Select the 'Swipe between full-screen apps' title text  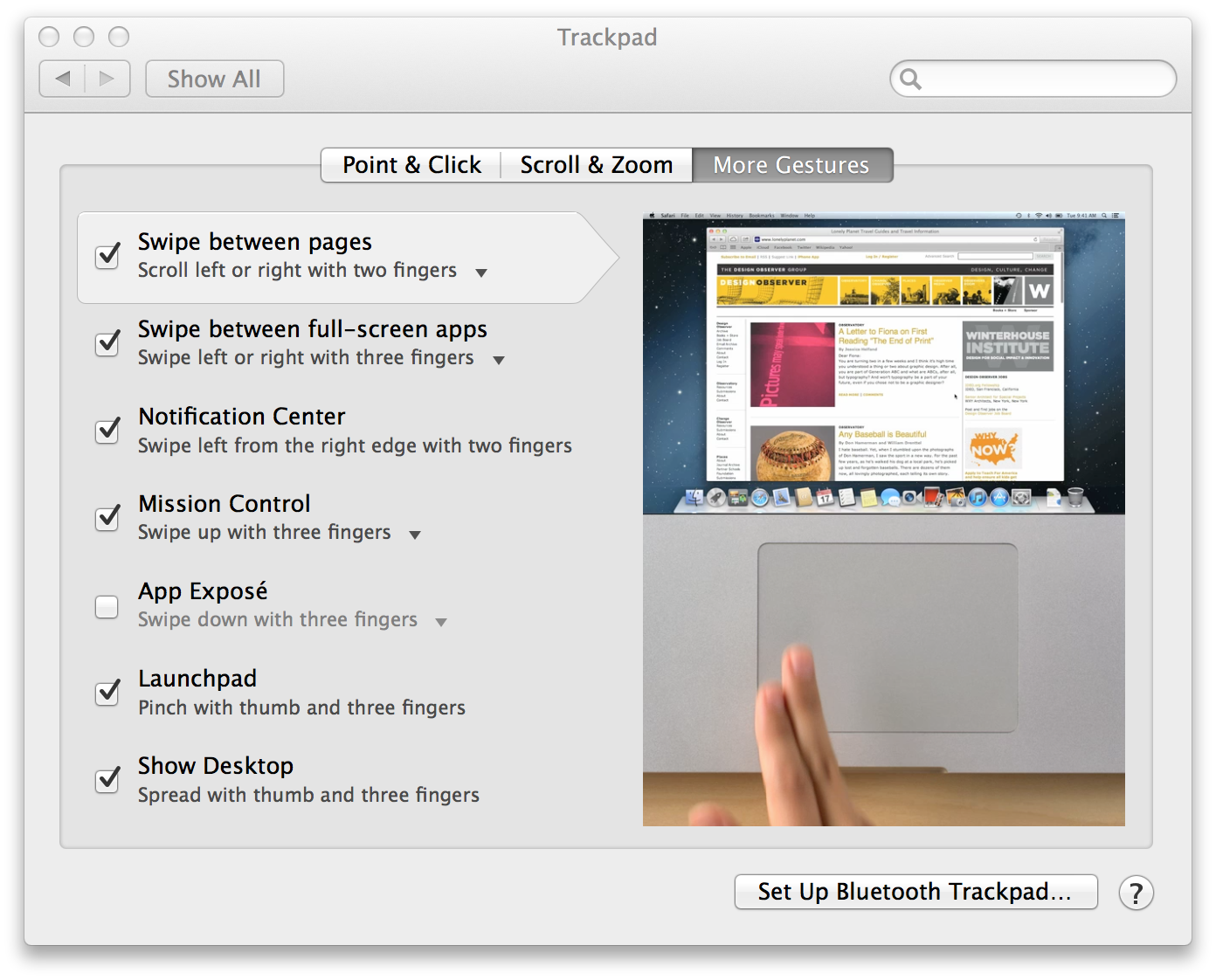(313, 329)
